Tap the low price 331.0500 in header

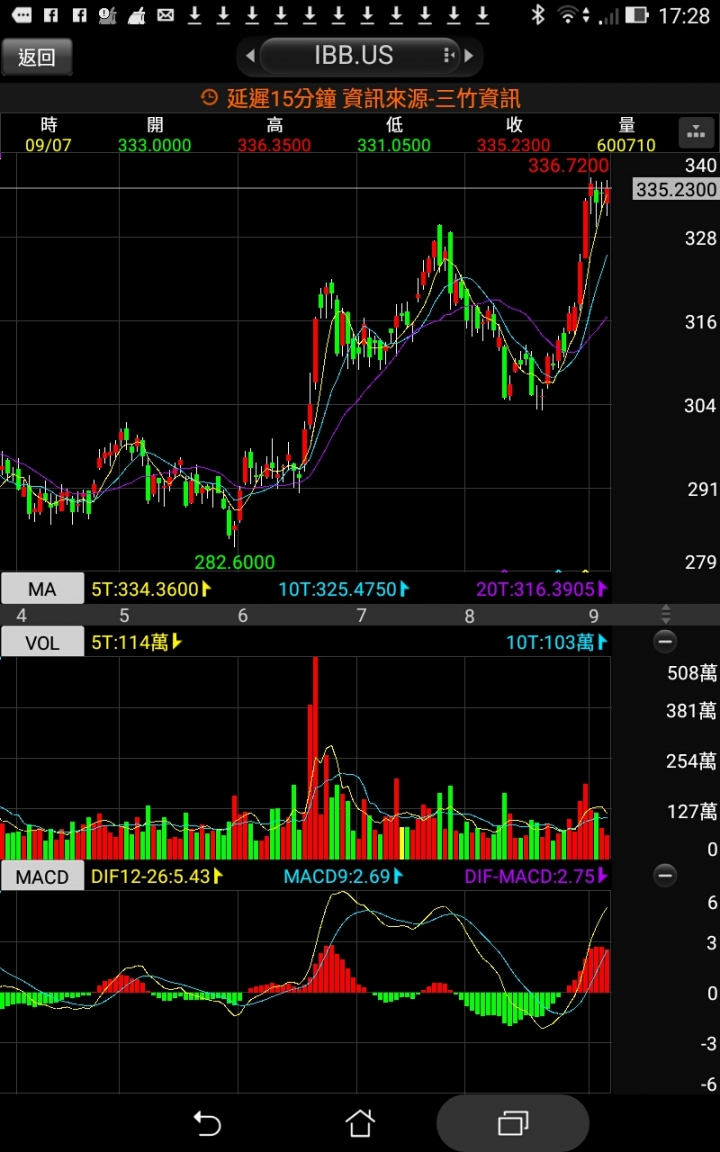(394, 145)
